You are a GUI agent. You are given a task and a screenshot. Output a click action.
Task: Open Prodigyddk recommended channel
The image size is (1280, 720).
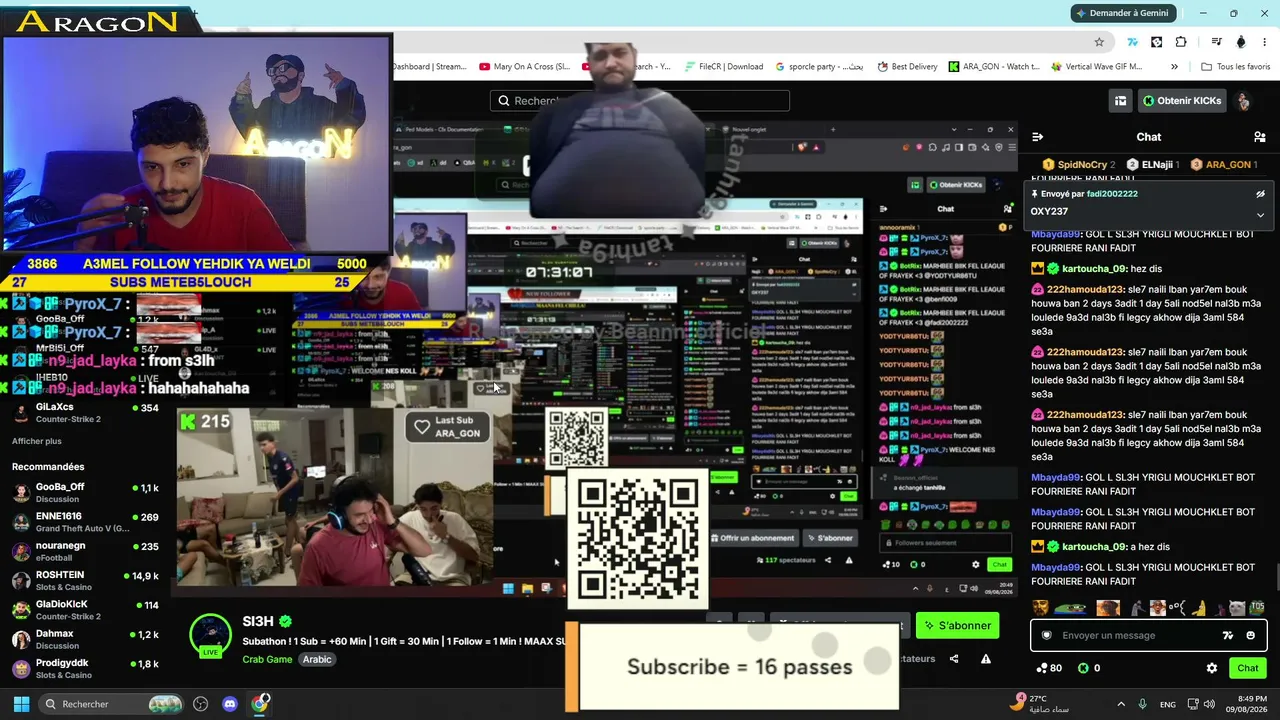85,669
